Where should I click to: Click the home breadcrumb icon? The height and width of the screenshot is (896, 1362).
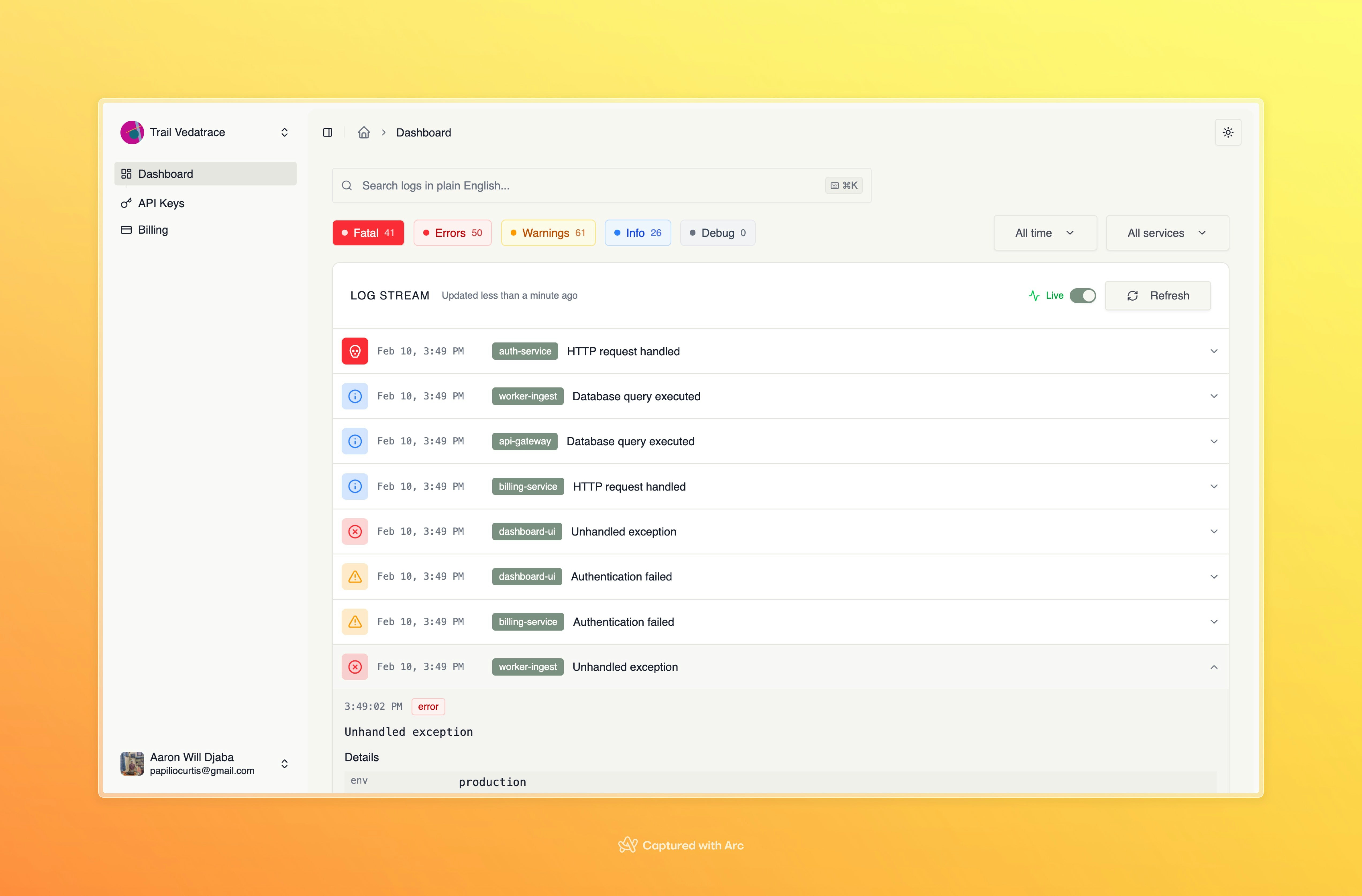click(364, 132)
